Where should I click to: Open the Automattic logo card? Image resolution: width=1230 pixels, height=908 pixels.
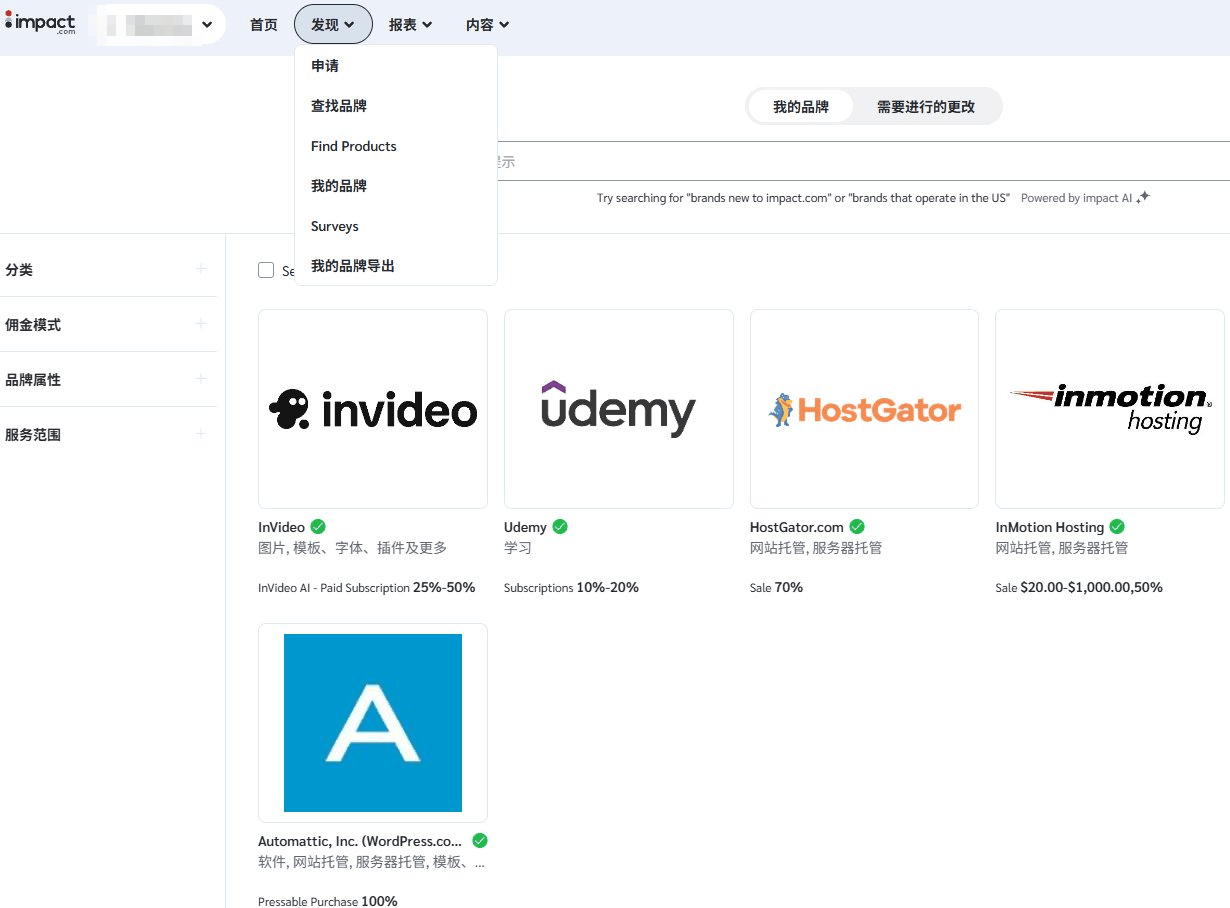(x=373, y=723)
